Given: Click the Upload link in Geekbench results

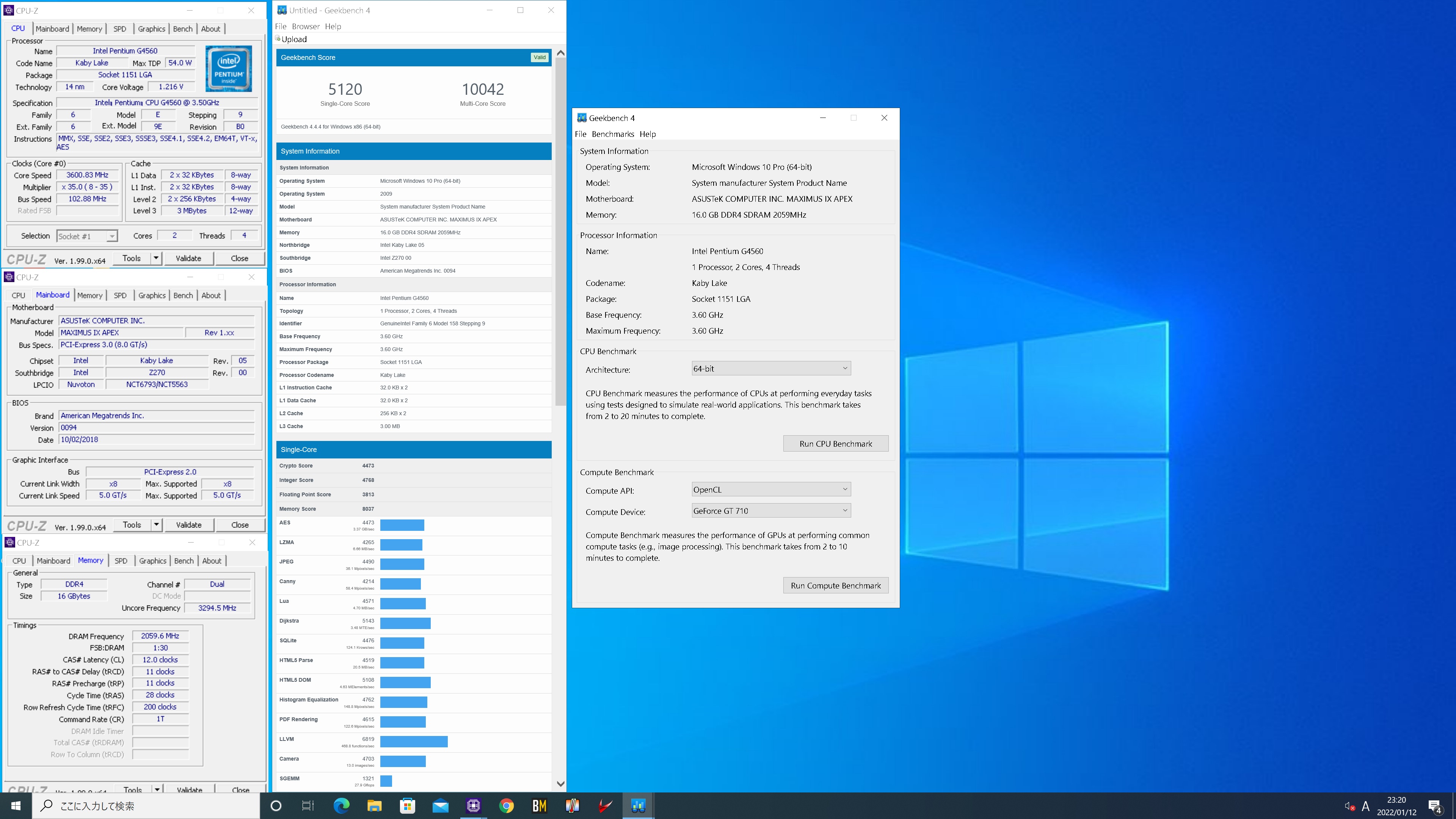Looking at the screenshot, I should tap(294, 39).
